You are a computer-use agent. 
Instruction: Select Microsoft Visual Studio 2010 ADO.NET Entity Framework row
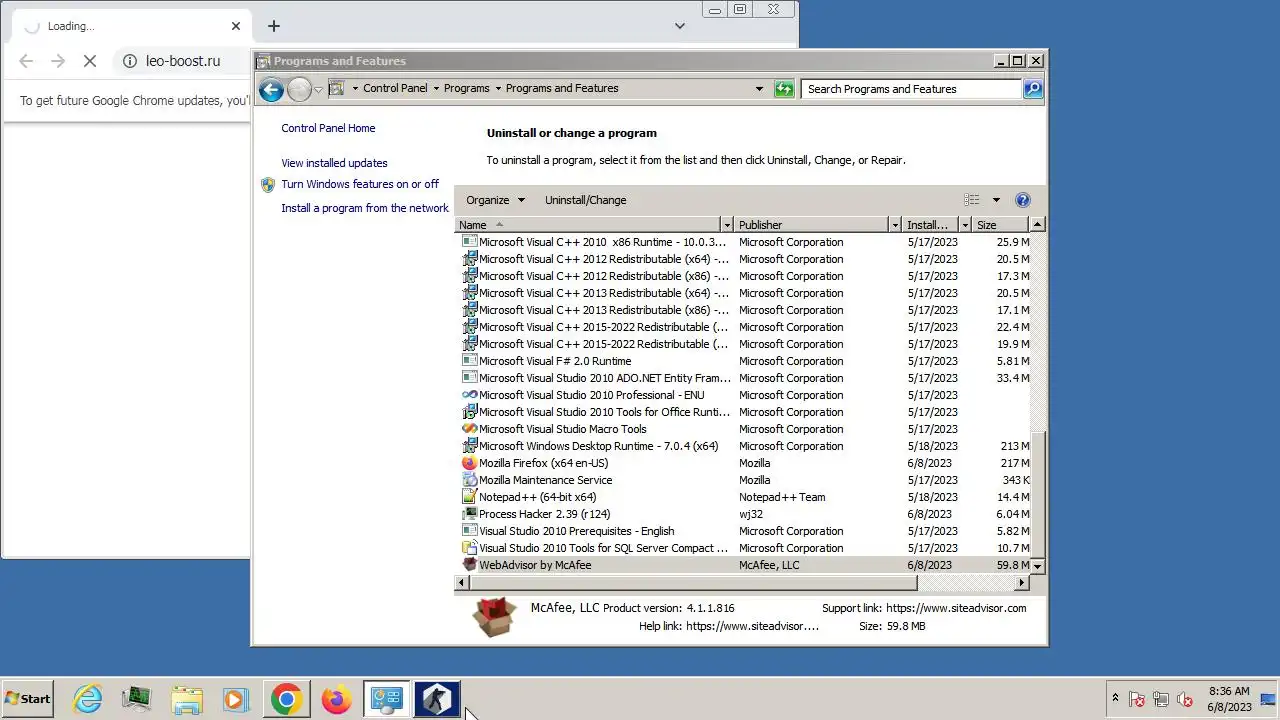(x=743, y=378)
